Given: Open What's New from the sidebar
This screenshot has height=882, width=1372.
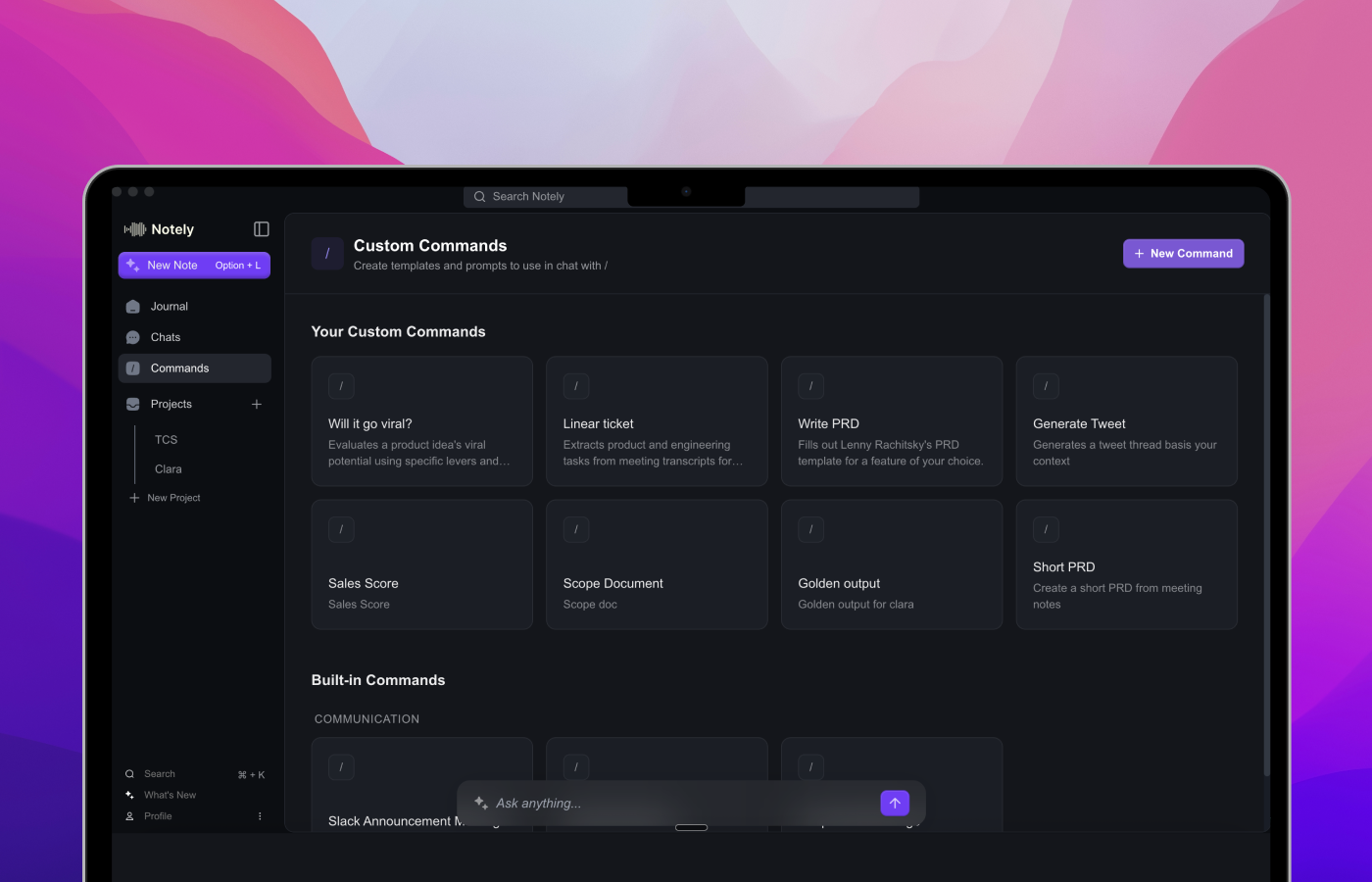Looking at the screenshot, I should [128, 795].
